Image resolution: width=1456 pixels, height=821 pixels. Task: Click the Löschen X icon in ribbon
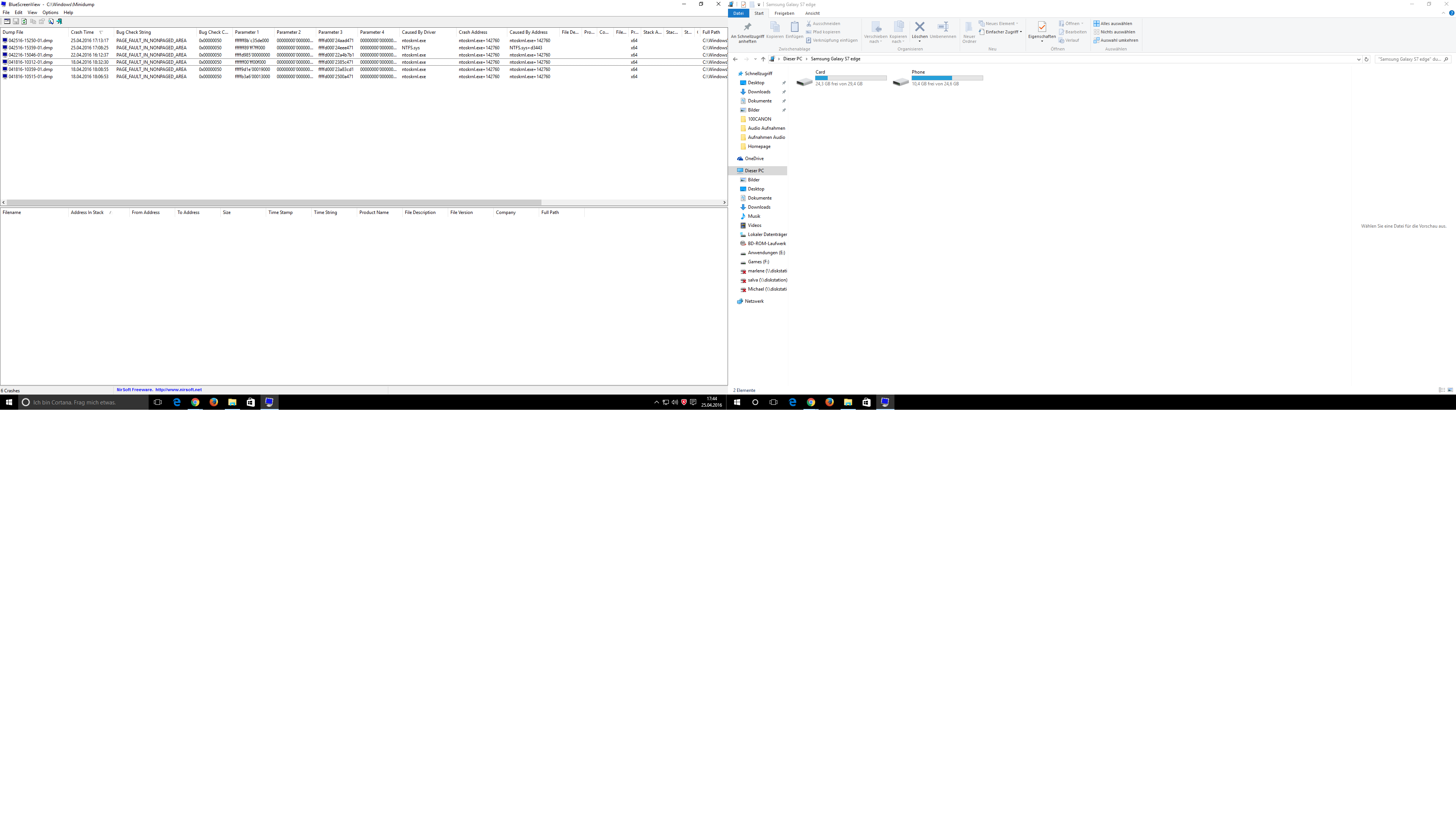click(x=919, y=27)
